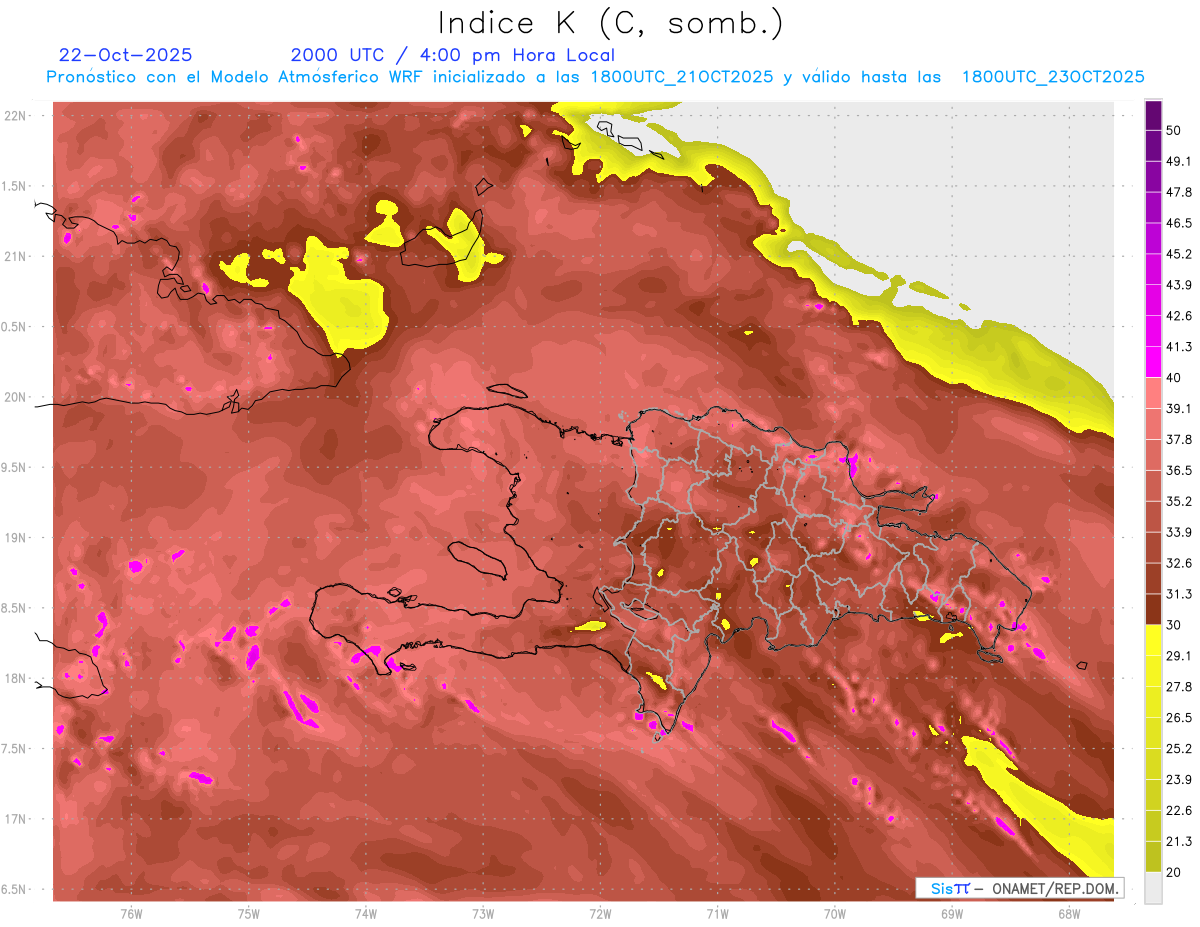This screenshot has width=1200, height=927.
Task: Click the 17N latitude axis label
Action: pos(16,819)
